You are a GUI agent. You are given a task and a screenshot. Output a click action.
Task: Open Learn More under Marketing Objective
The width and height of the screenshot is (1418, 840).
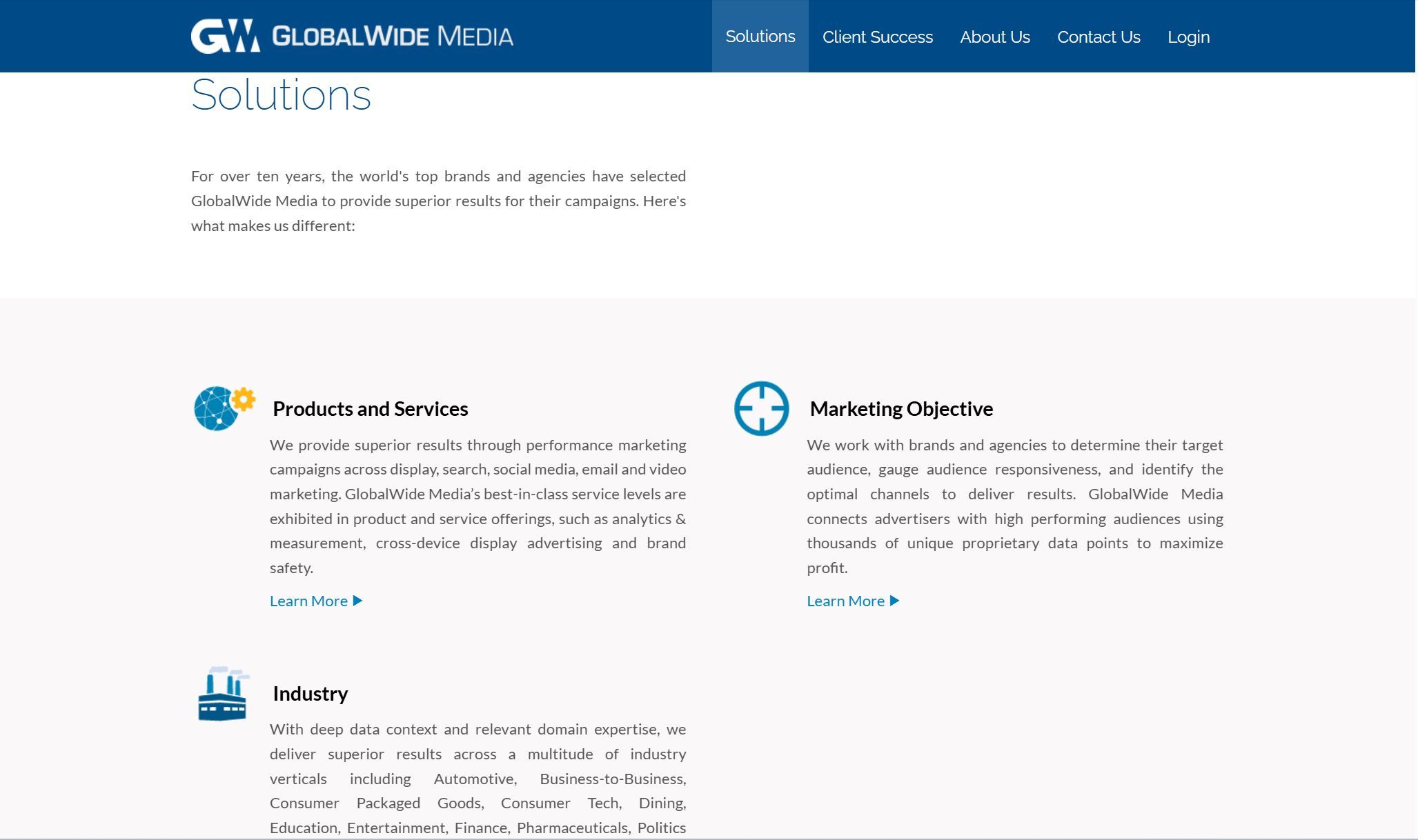[845, 601]
